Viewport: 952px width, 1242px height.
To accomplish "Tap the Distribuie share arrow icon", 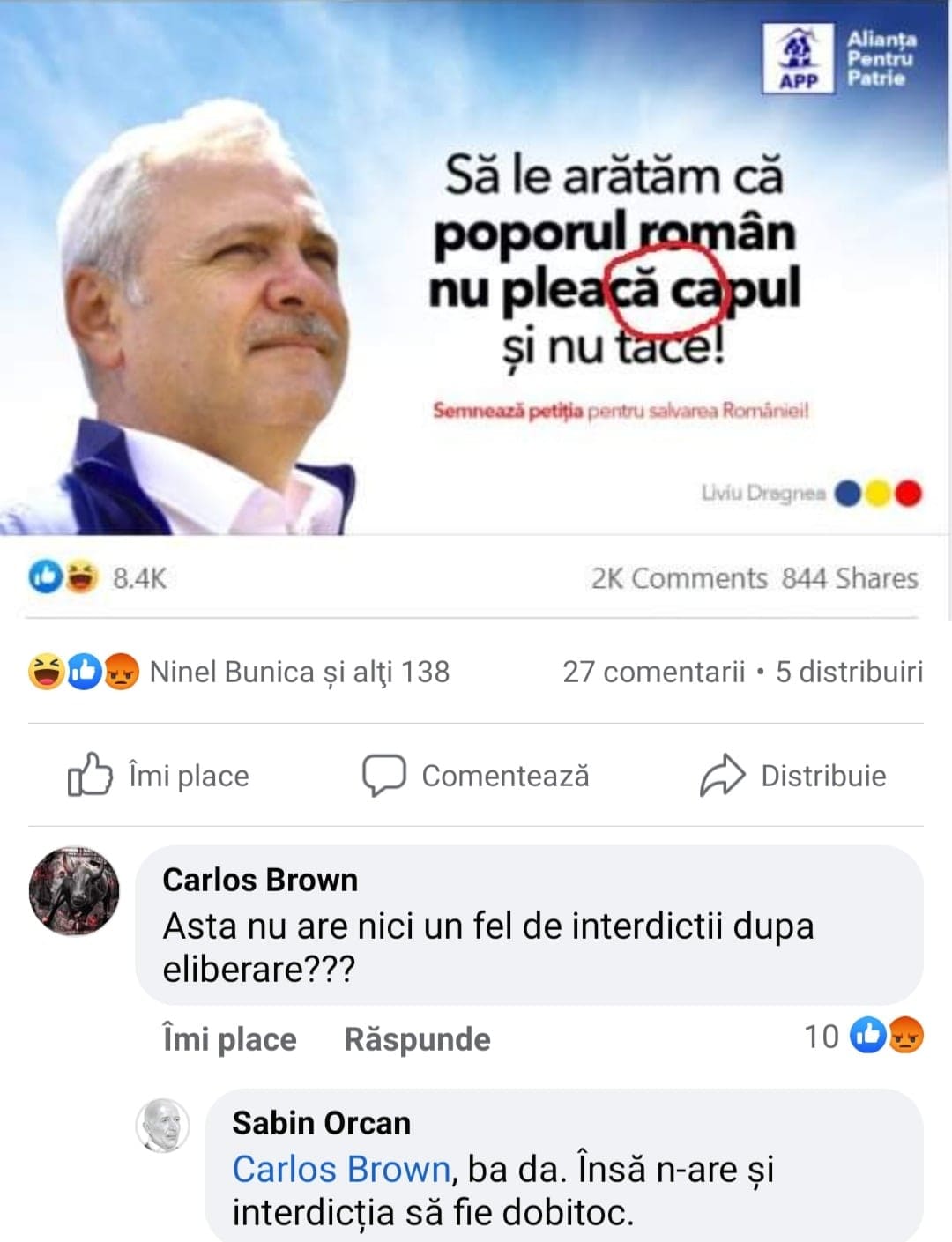I will click(x=723, y=776).
